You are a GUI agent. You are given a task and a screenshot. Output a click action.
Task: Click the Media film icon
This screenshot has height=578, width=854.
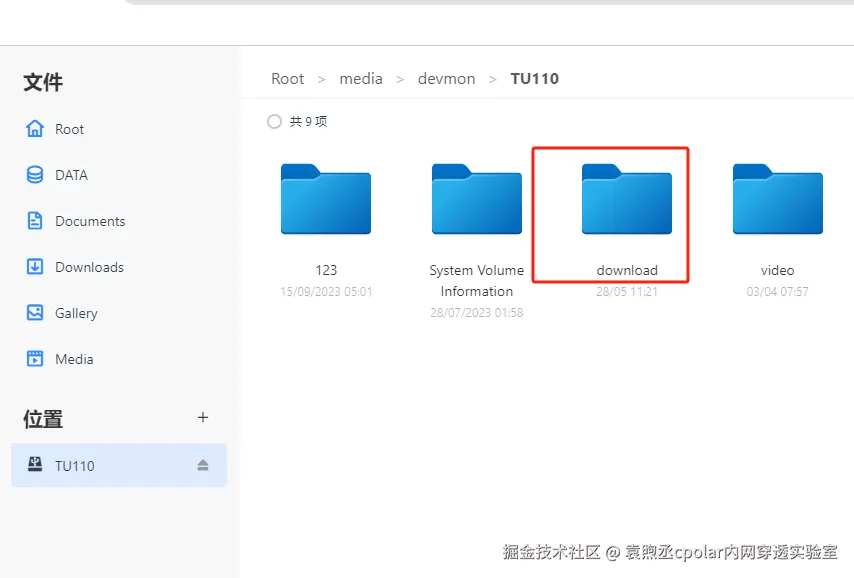[35, 358]
